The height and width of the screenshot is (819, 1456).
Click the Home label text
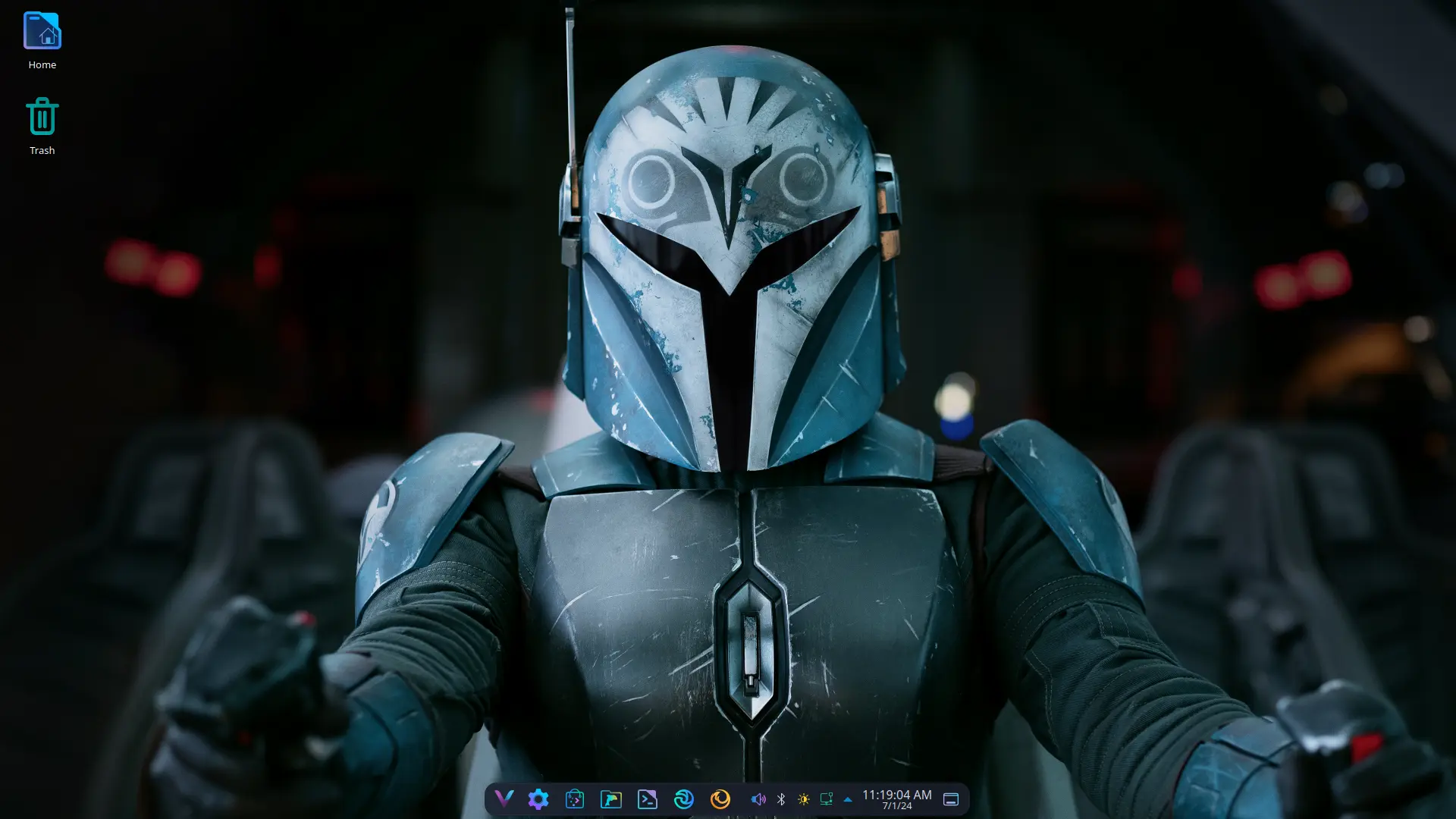(x=42, y=65)
